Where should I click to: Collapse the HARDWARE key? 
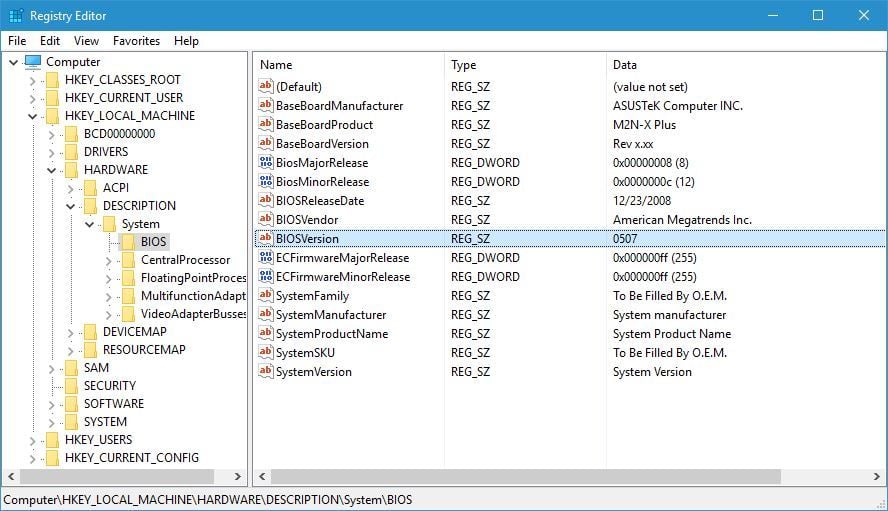(x=52, y=170)
